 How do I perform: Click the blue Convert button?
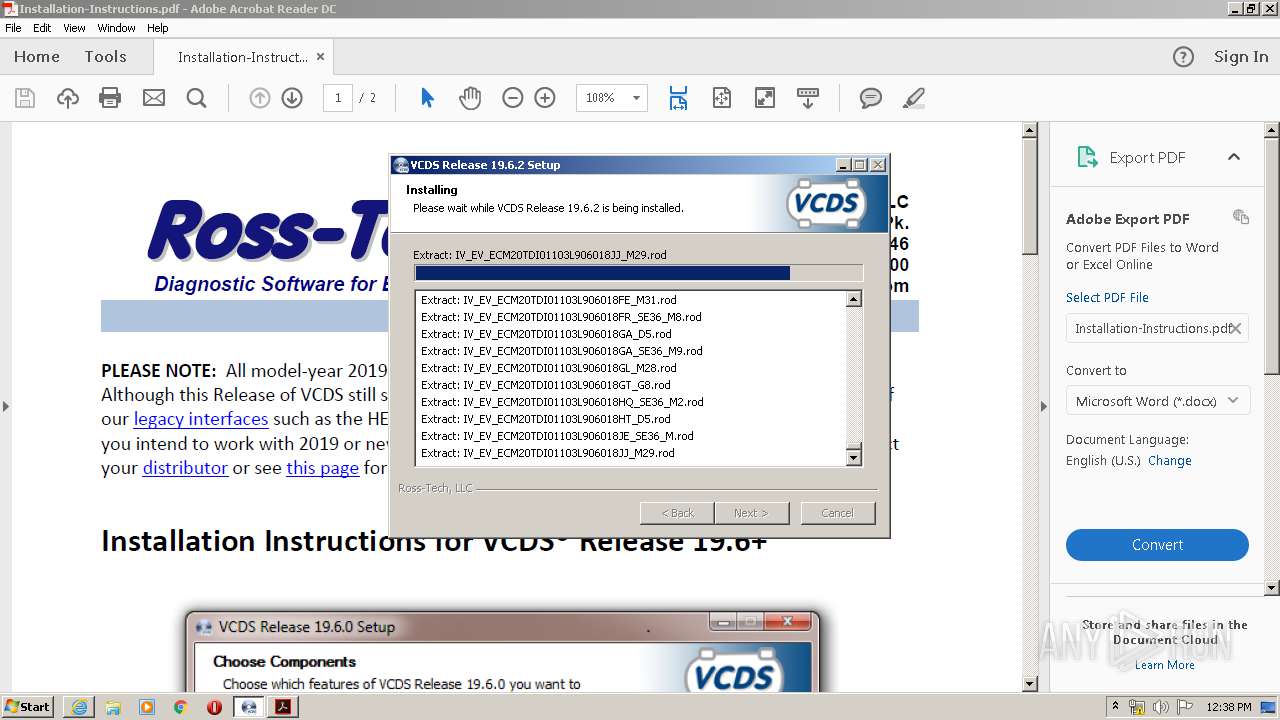click(x=1157, y=545)
